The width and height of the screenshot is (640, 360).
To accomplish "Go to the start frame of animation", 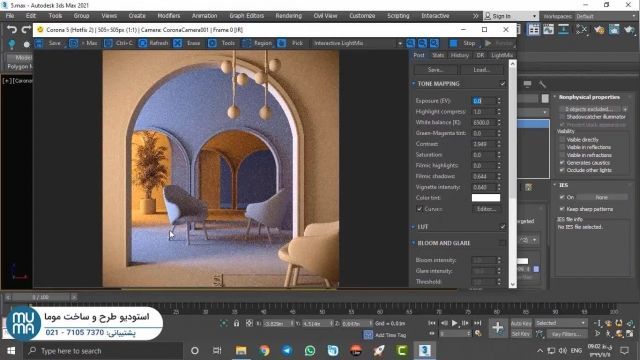I will (432, 323).
